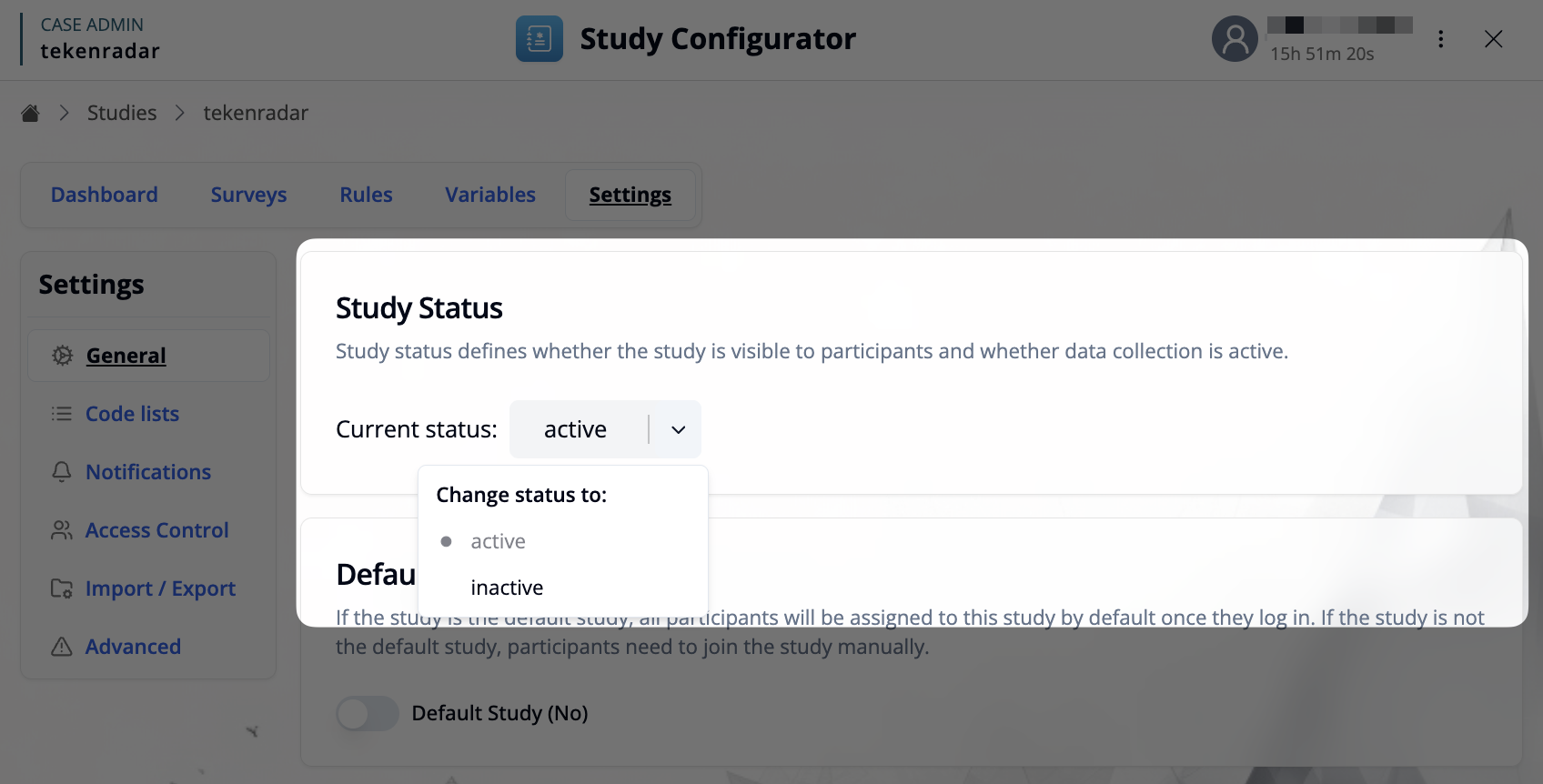This screenshot has height=784, width=1543.
Task: Expand the Current status dropdown arrow
Action: click(x=678, y=429)
